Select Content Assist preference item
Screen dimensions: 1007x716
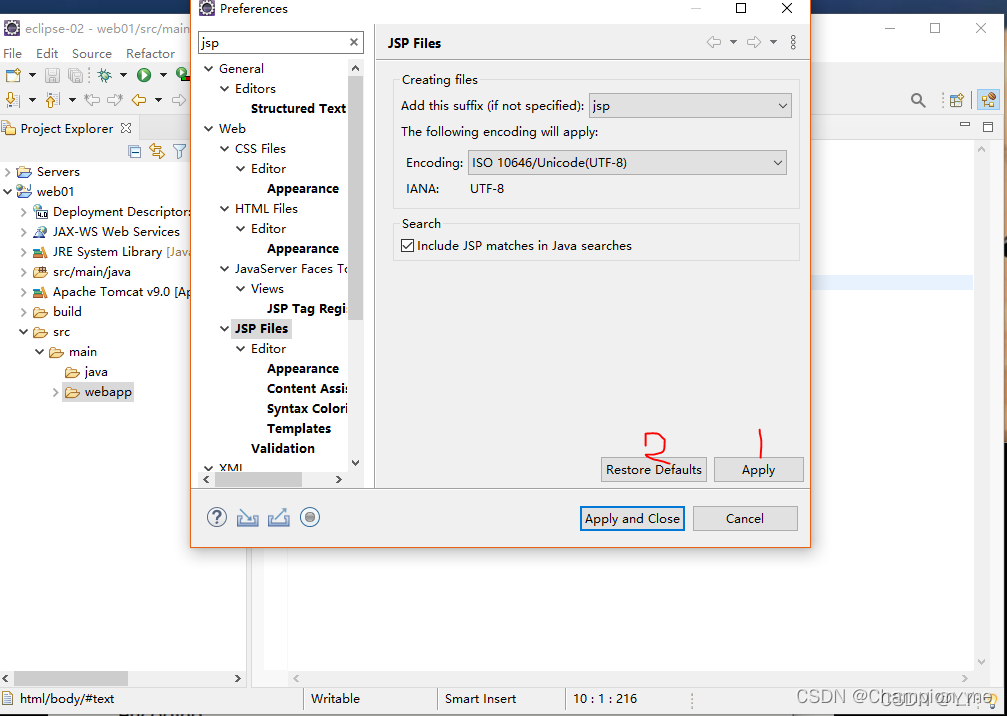[307, 389]
